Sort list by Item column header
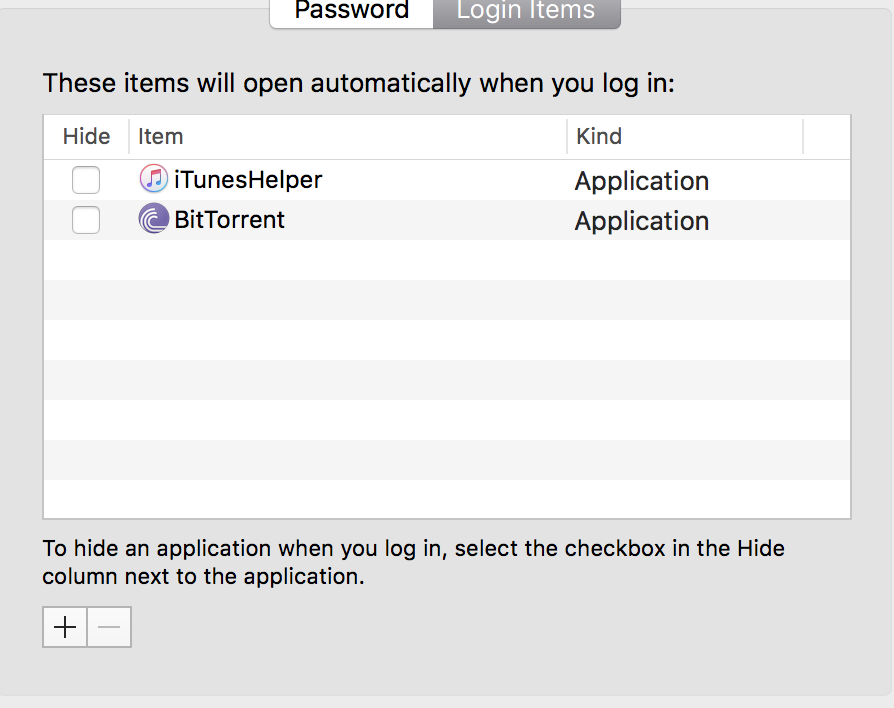Image resolution: width=894 pixels, height=708 pixels. [348, 137]
